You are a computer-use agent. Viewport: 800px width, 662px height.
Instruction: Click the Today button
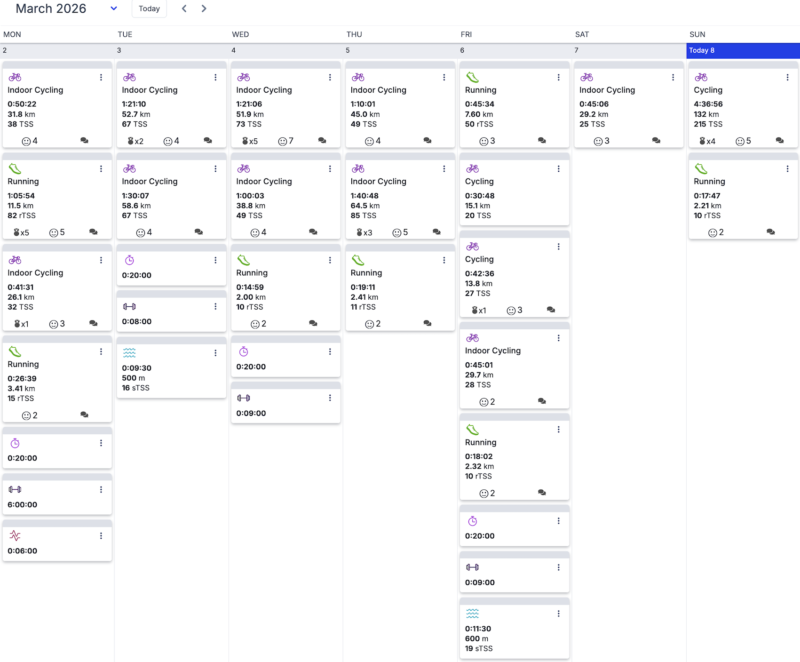click(x=149, y=9)
